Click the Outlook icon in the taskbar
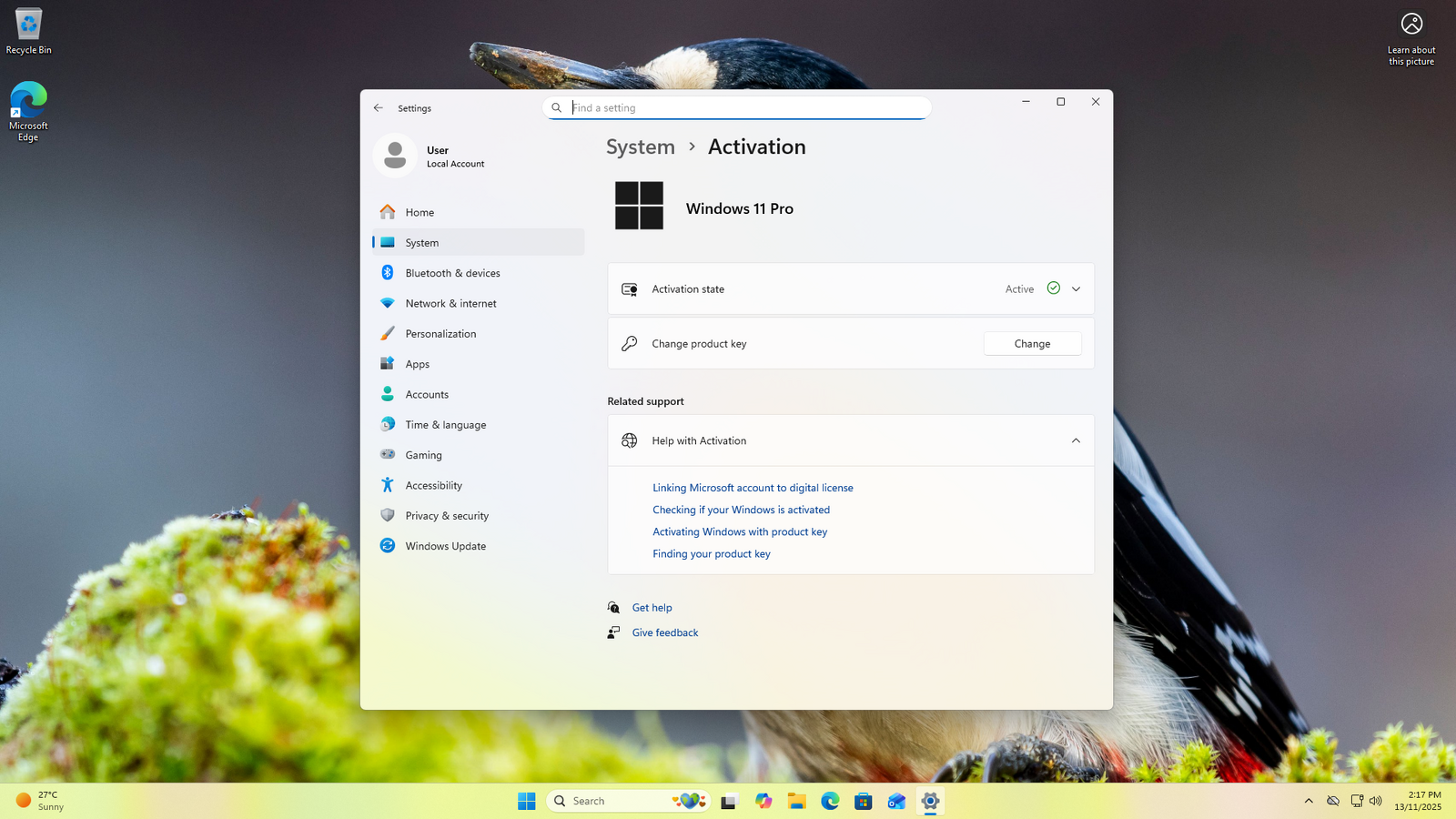The image size is (1456, 819). (896, 801)
